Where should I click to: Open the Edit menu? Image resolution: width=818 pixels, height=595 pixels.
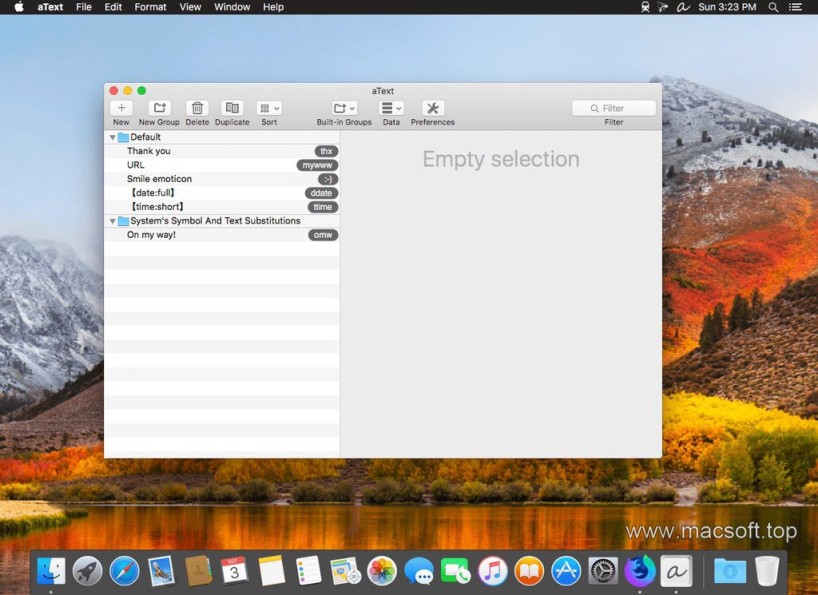click(113, 7)
